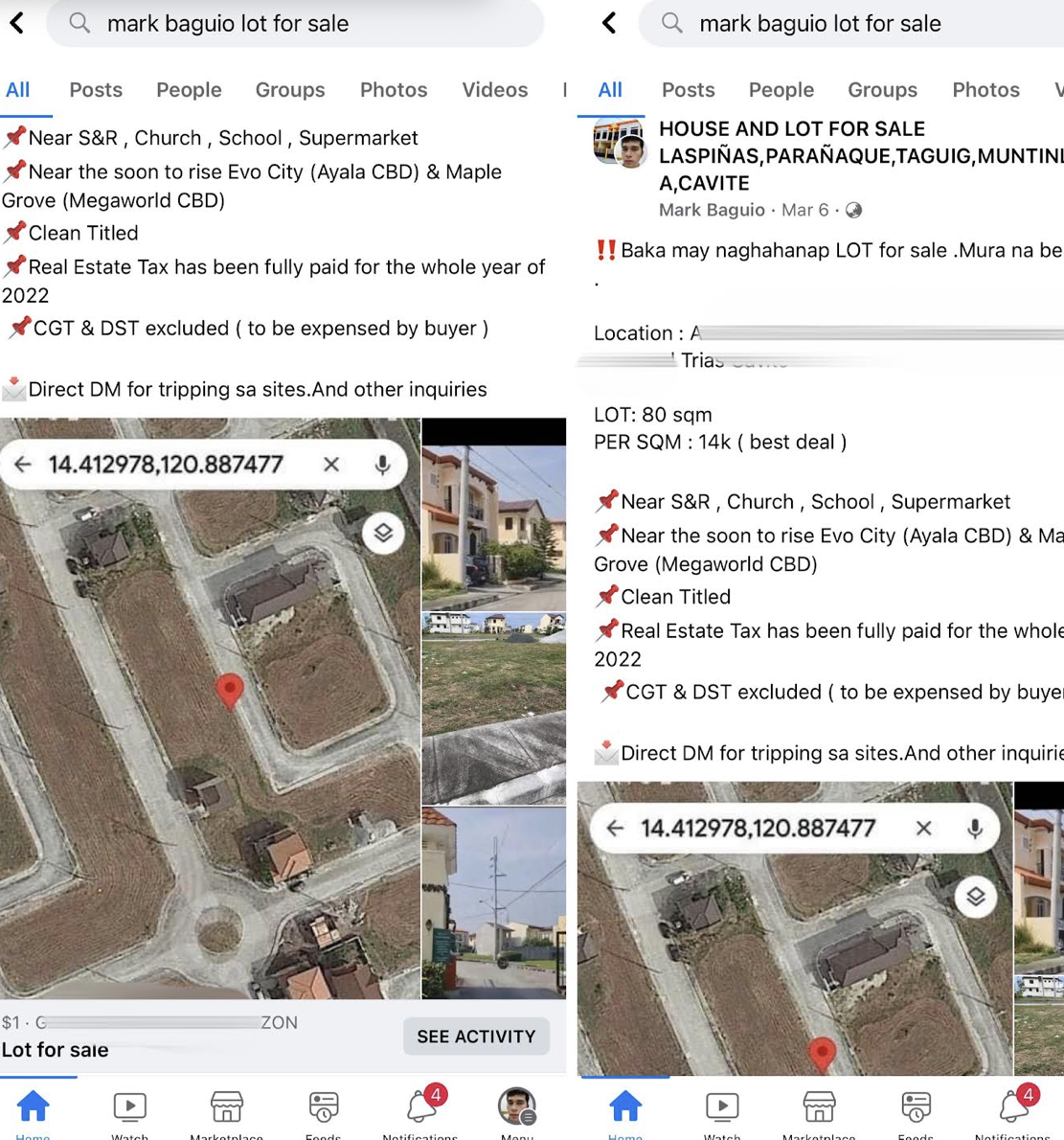Screen dimensions: 1064x1140
Task: Click 'Clean Titled' line in right post
Action: tap(663, 596)
